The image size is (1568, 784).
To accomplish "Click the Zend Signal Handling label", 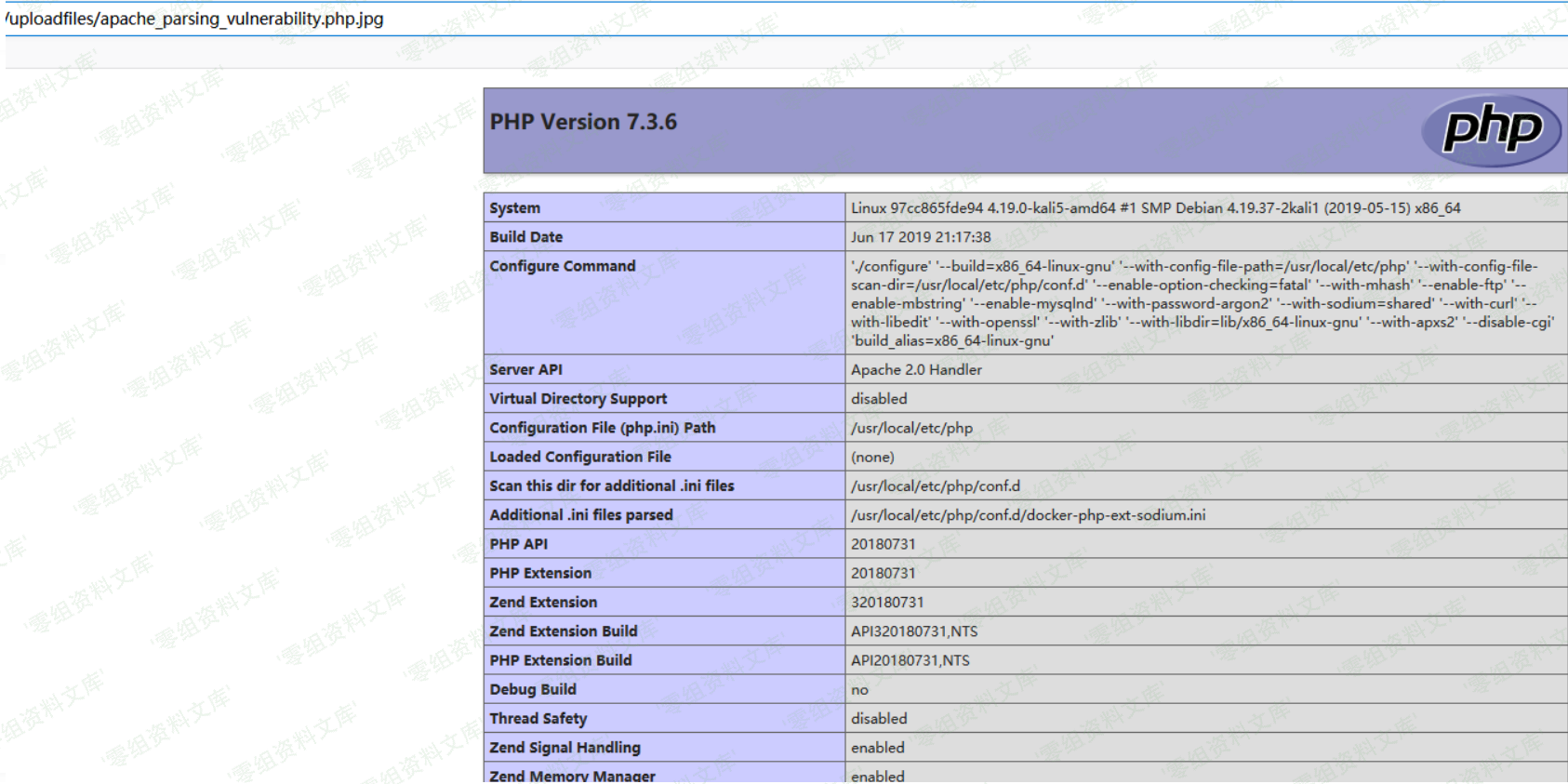I will pyautogui.click(x=565, y=748).
